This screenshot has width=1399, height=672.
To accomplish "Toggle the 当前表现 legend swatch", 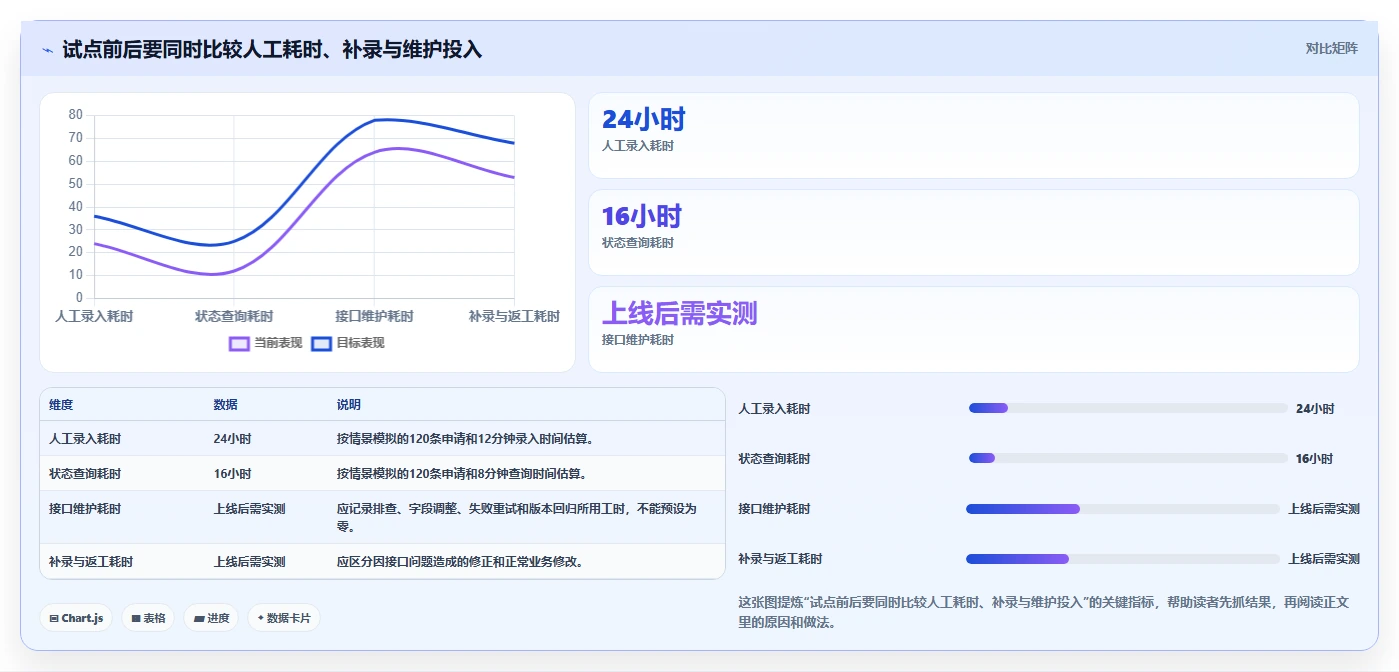I will 239,343.
